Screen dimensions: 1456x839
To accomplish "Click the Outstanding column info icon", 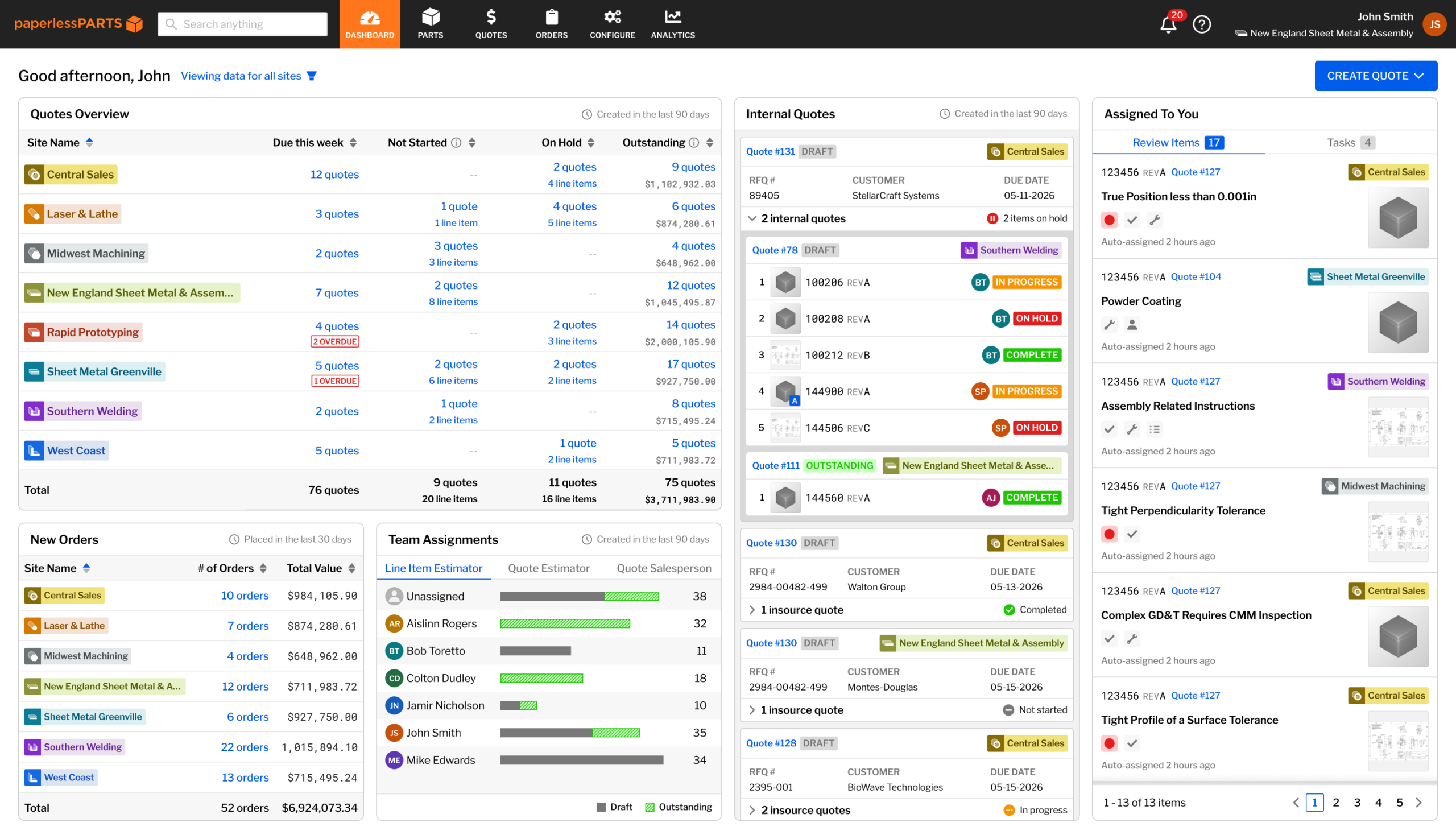I will (x=694, y=142).
